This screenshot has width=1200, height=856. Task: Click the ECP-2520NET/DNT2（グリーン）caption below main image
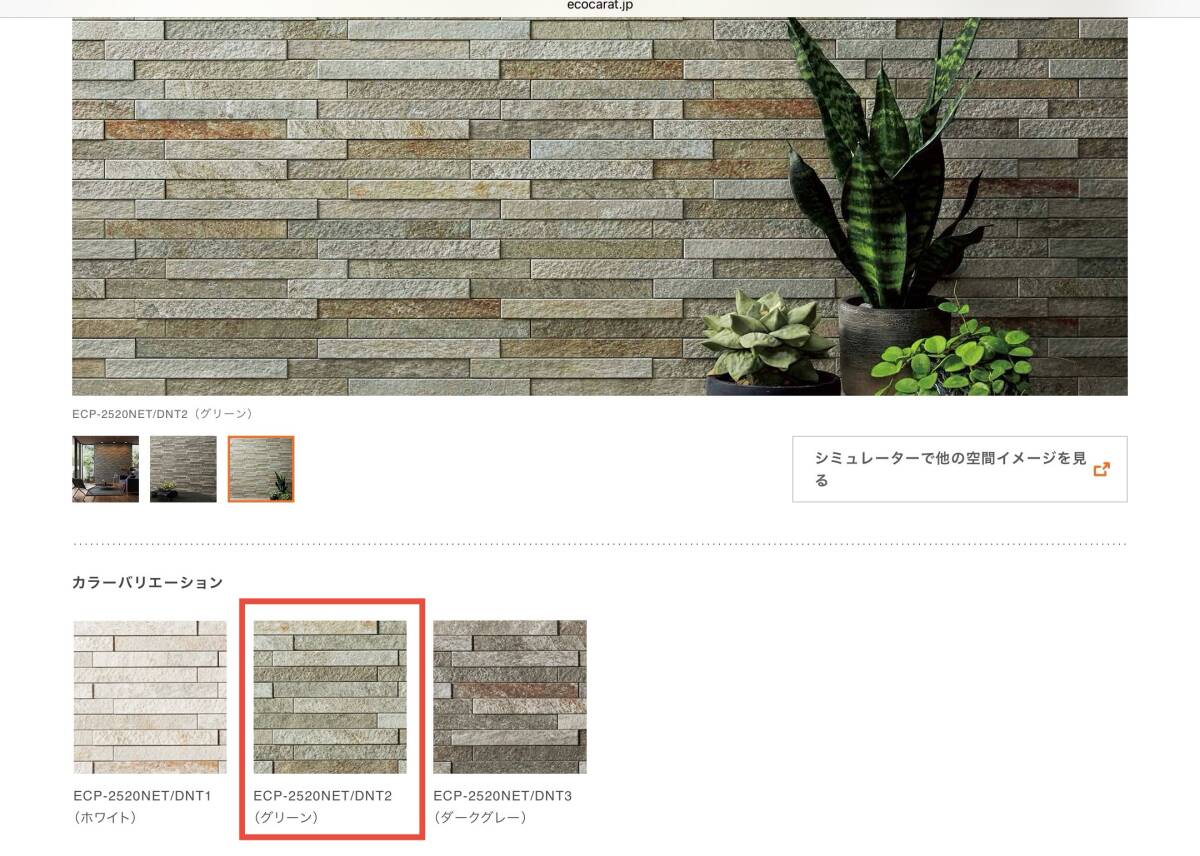pyautogui.click(x=164, y=413)
